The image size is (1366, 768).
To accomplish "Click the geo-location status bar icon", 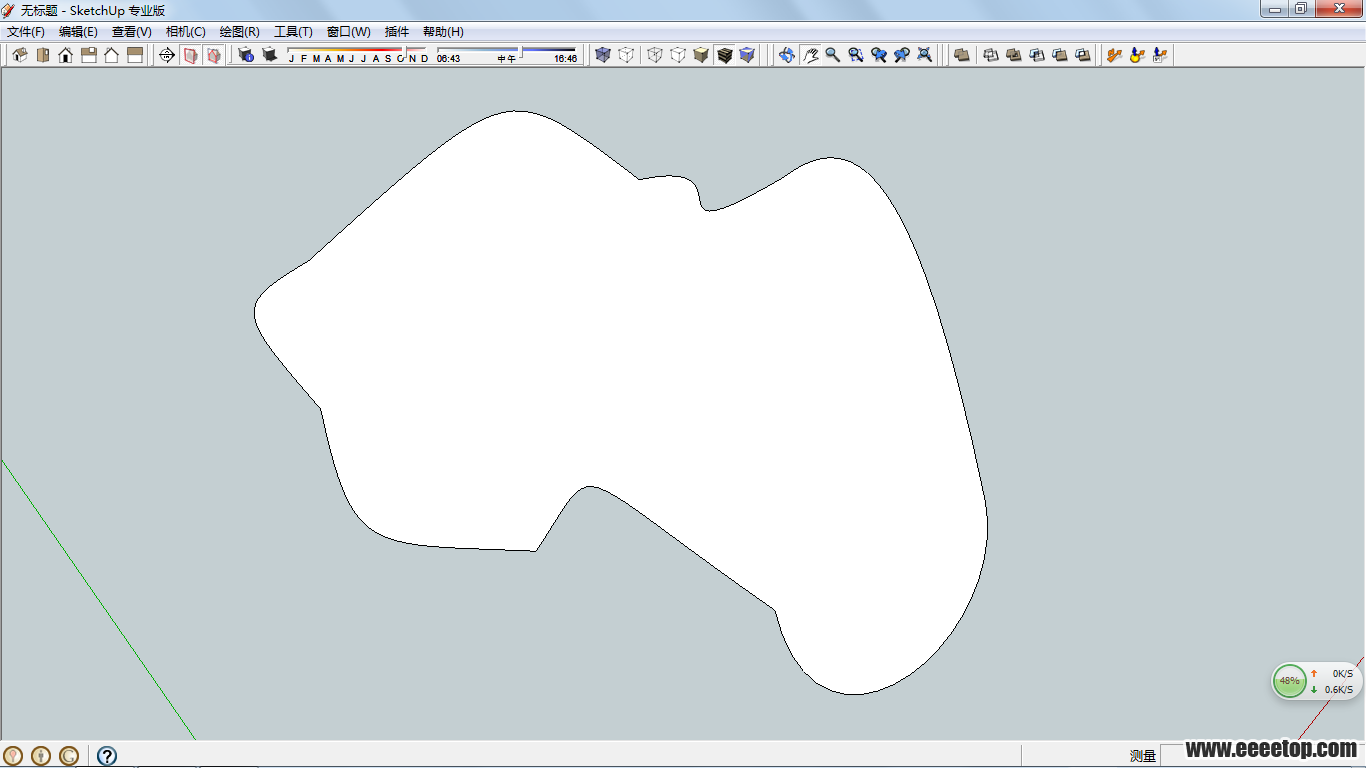I will click(x=13, y=756).
